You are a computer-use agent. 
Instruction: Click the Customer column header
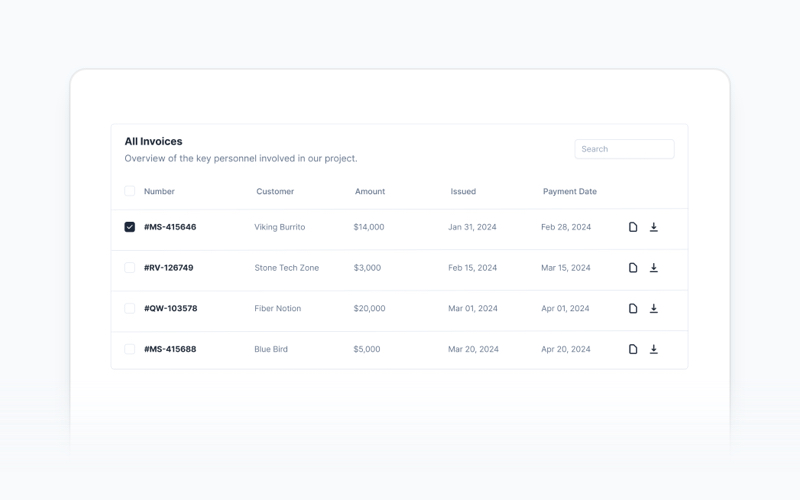coord(275,191)
